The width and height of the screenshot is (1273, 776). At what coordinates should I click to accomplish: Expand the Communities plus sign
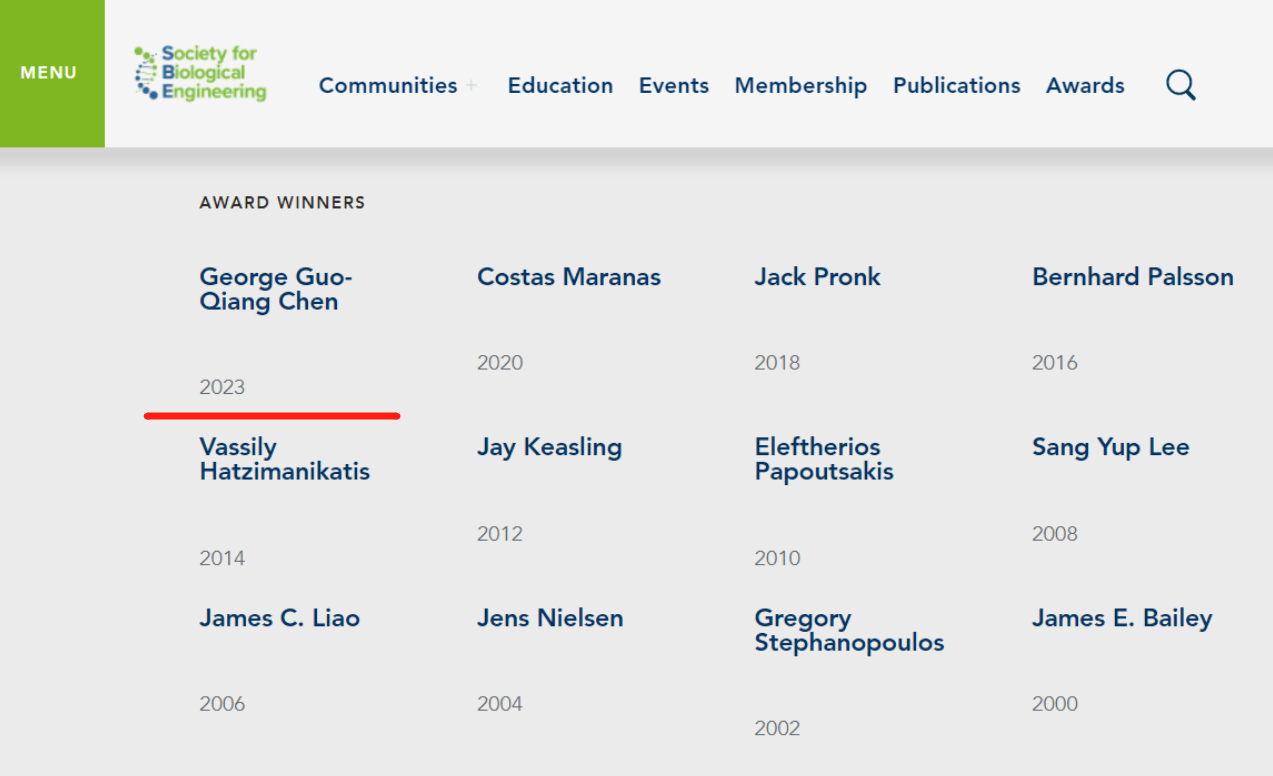(x=471, y=86)
